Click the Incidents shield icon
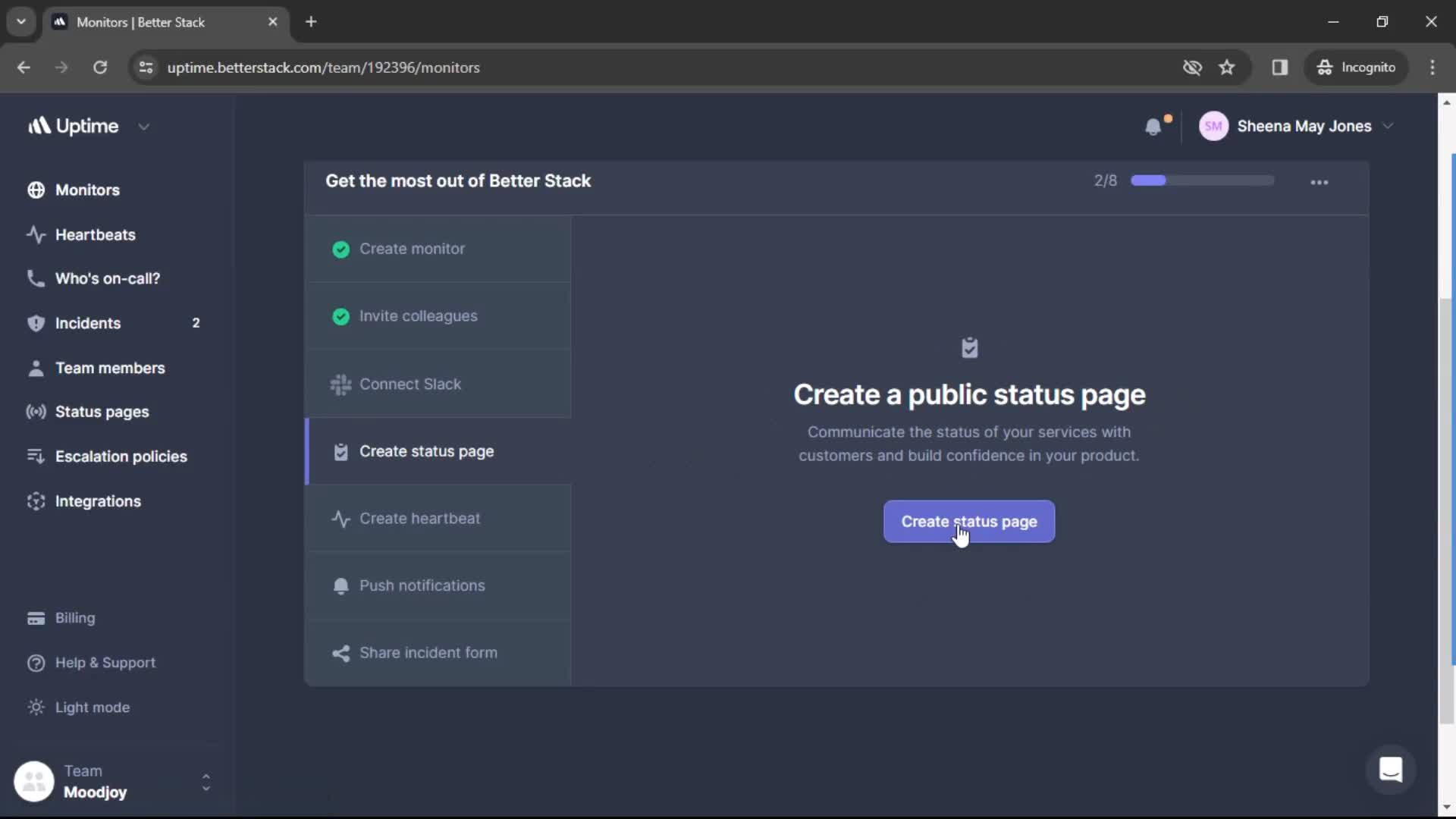This screenshot has height=819, width=1456. pos(36,324)
